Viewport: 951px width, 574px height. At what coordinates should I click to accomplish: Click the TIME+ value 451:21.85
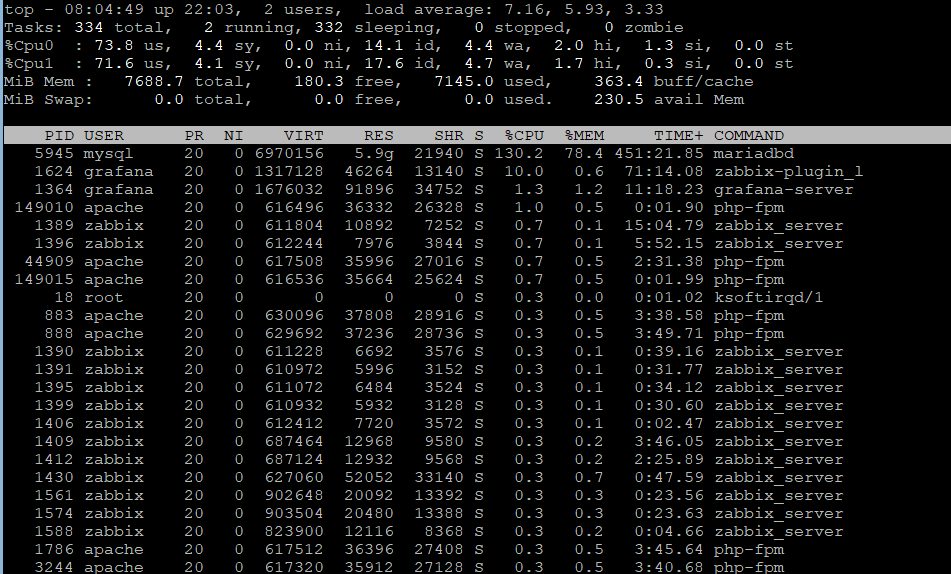(x=659, y=154)
